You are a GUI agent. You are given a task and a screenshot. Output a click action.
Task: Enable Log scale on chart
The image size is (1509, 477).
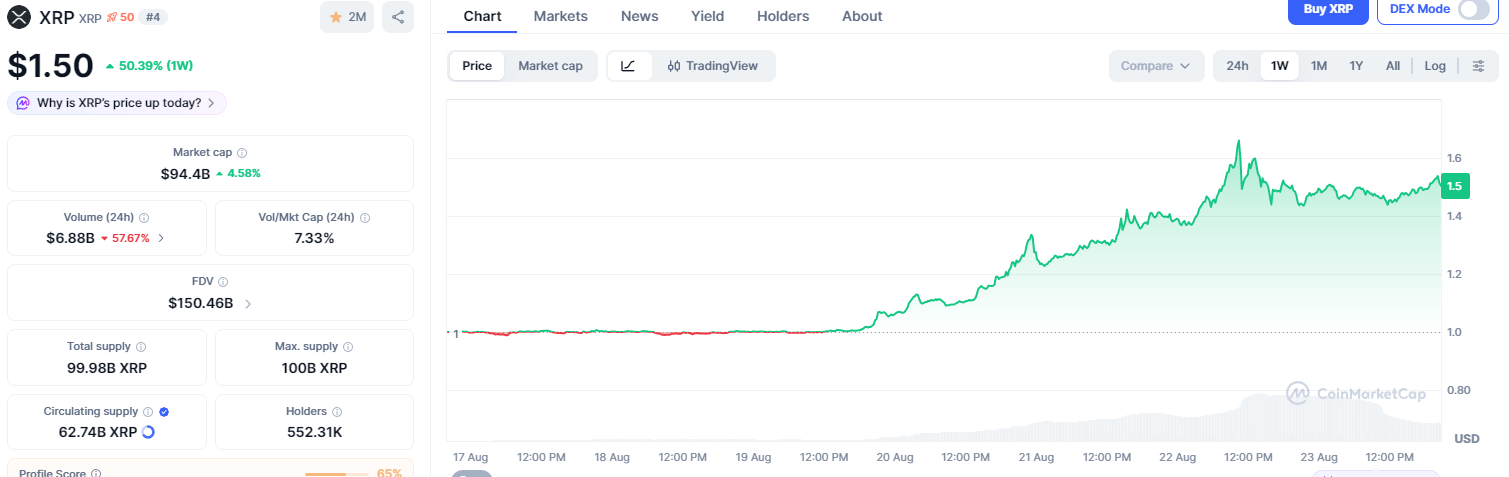(x=1435, y=66)
